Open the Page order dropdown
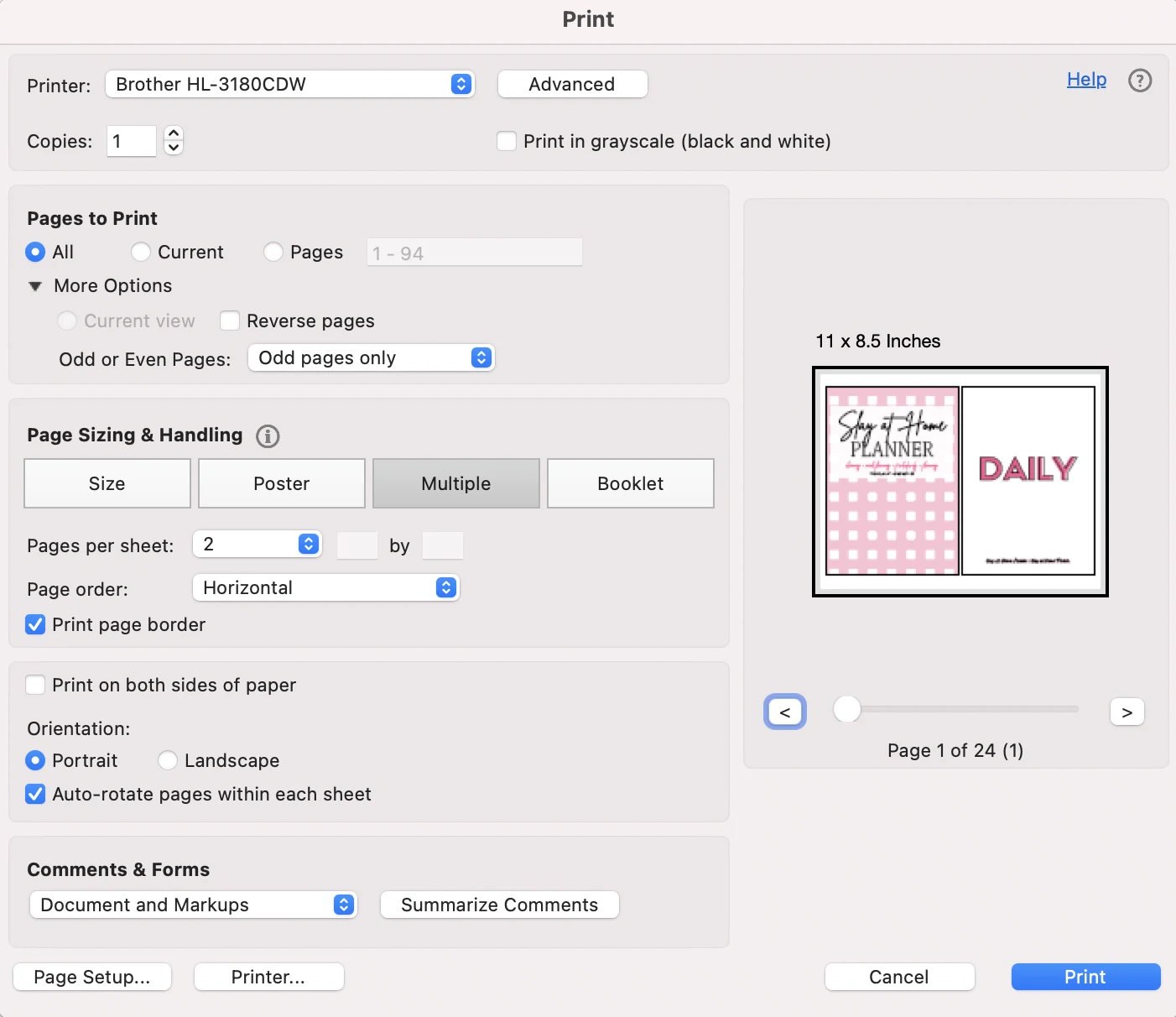The width and height of the screenshot is (1176, 1017). pos(325,587)
